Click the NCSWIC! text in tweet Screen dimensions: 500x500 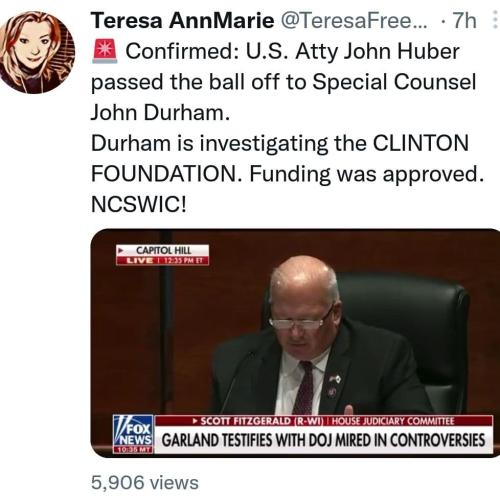tap(139, 204)
